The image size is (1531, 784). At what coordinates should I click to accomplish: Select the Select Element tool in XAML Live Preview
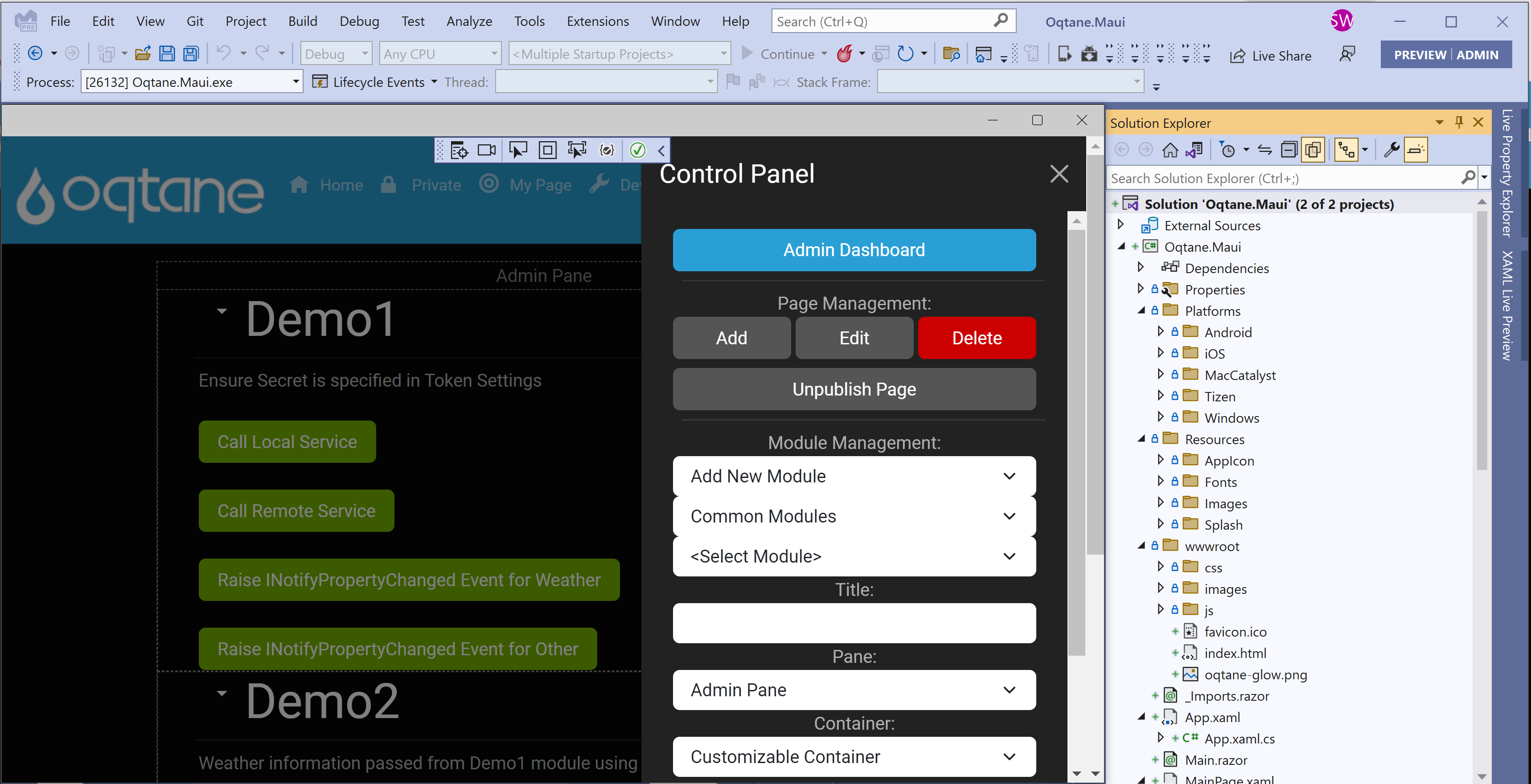point(517,150)
